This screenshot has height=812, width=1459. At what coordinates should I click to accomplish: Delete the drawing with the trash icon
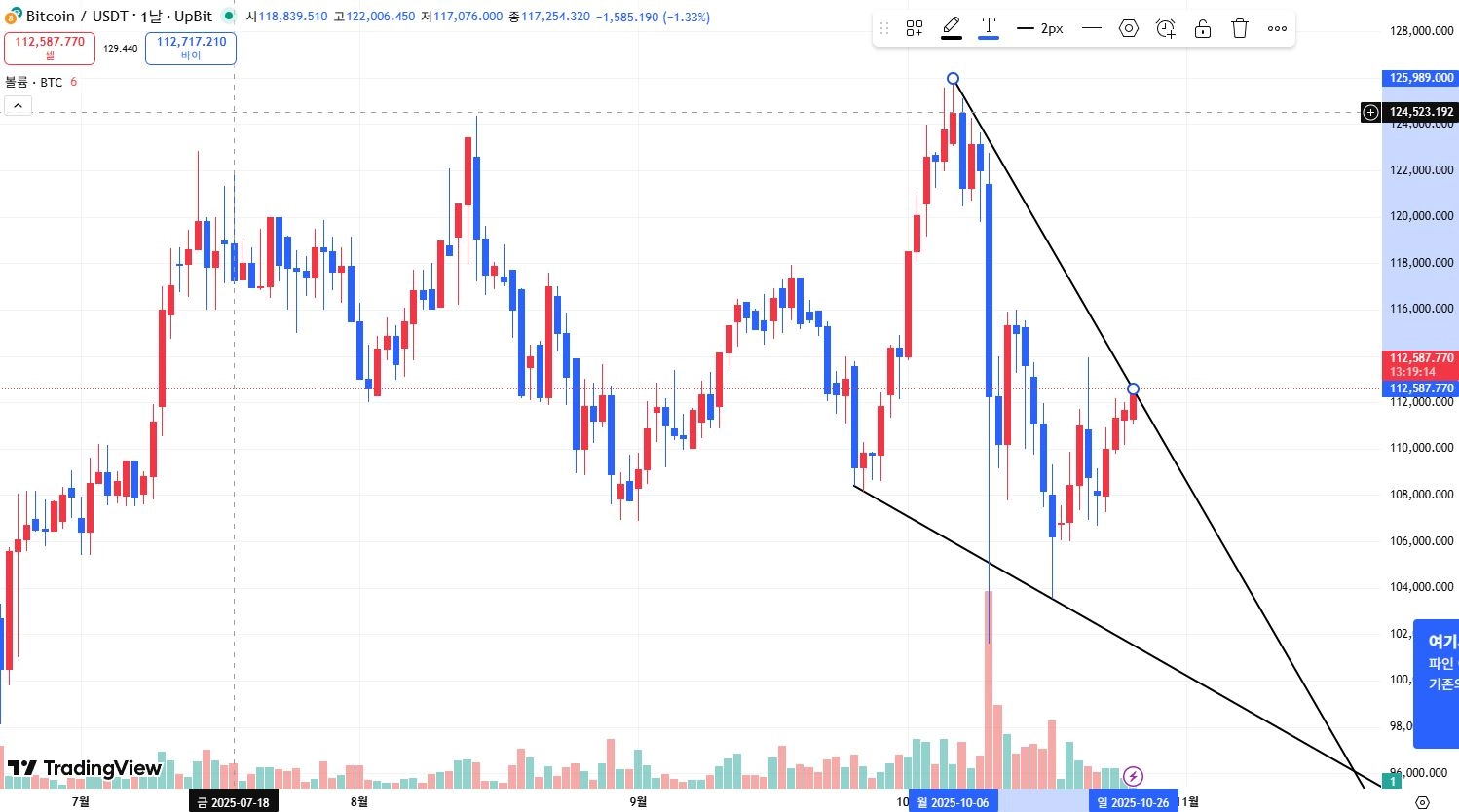pos(1240,28)
